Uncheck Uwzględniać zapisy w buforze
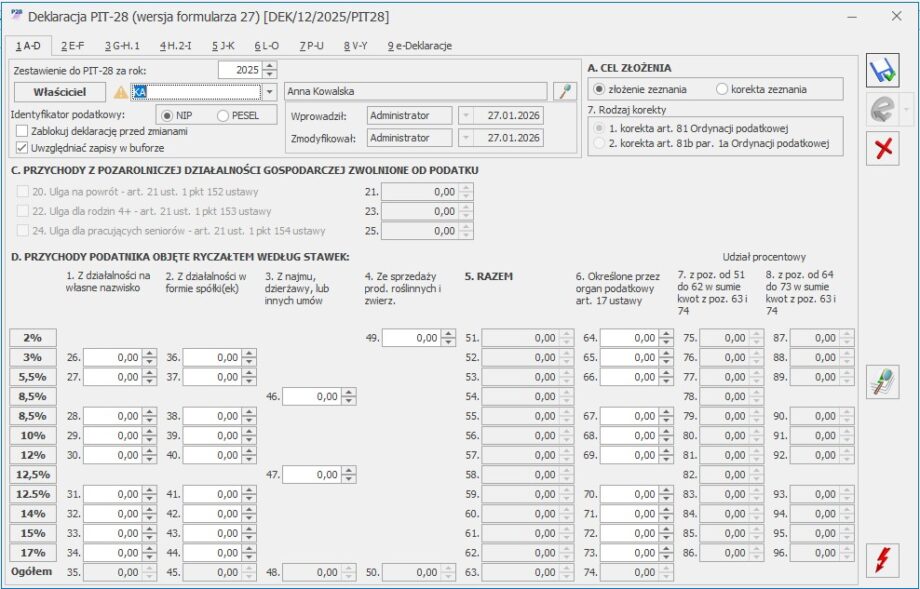This screenshot has width=920, height=589. click(x=22, y=148)
